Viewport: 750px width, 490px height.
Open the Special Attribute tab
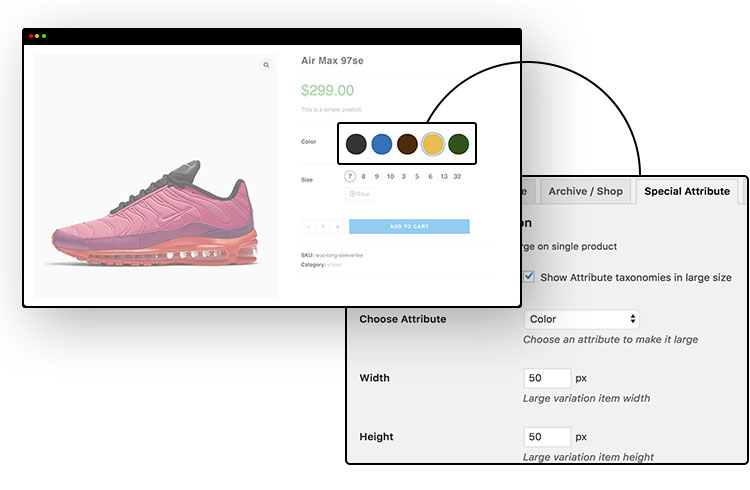pos(687,191)
